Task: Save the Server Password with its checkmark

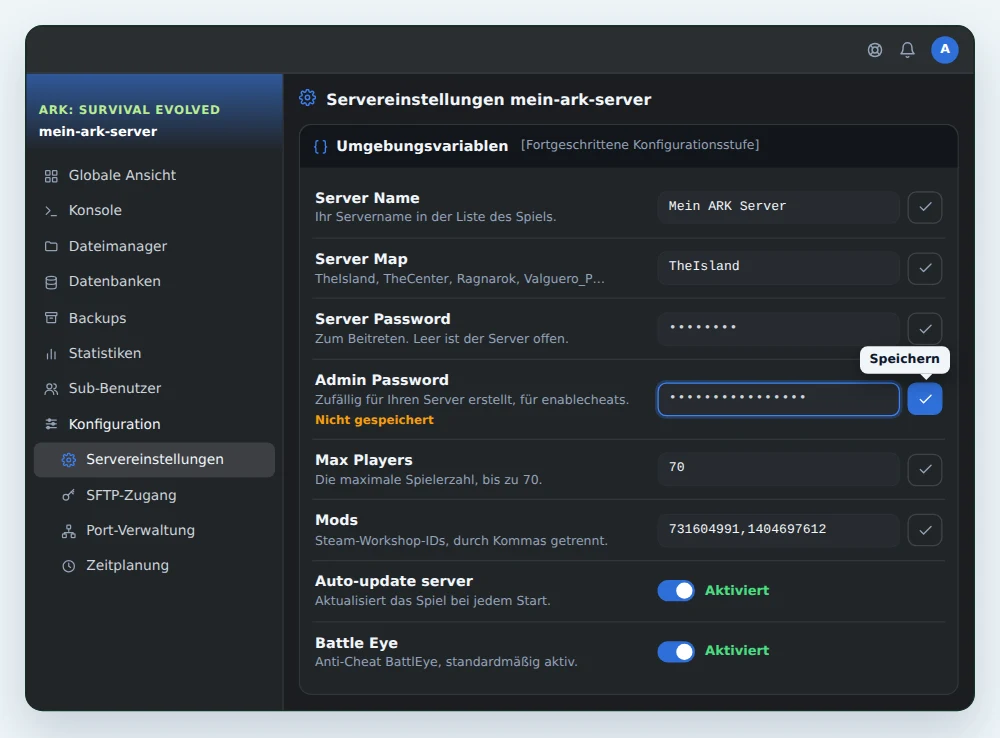Action: pyautogui.click(x=925, y=328)
